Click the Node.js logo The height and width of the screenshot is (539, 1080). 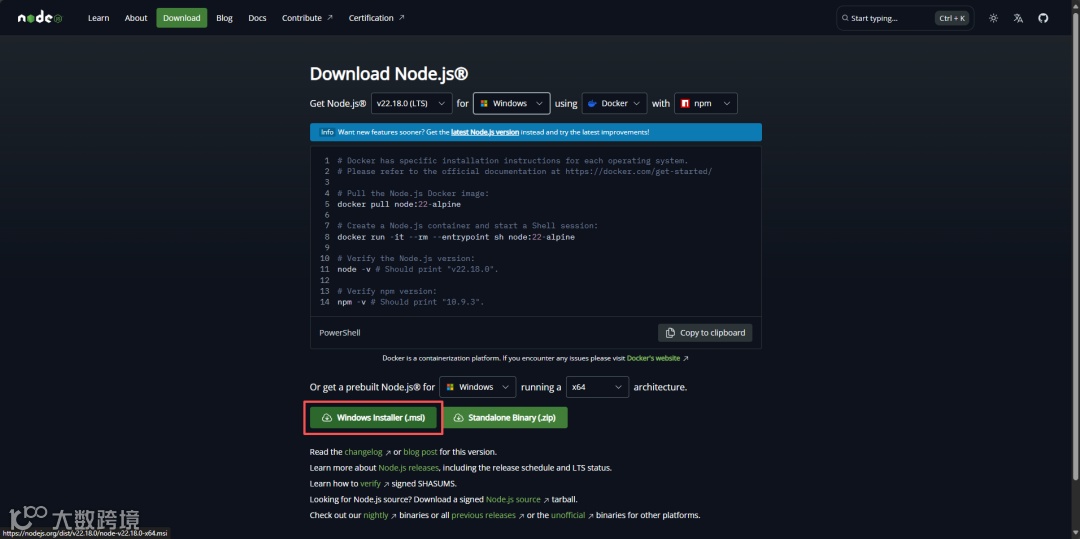click(x=40, y=18)
